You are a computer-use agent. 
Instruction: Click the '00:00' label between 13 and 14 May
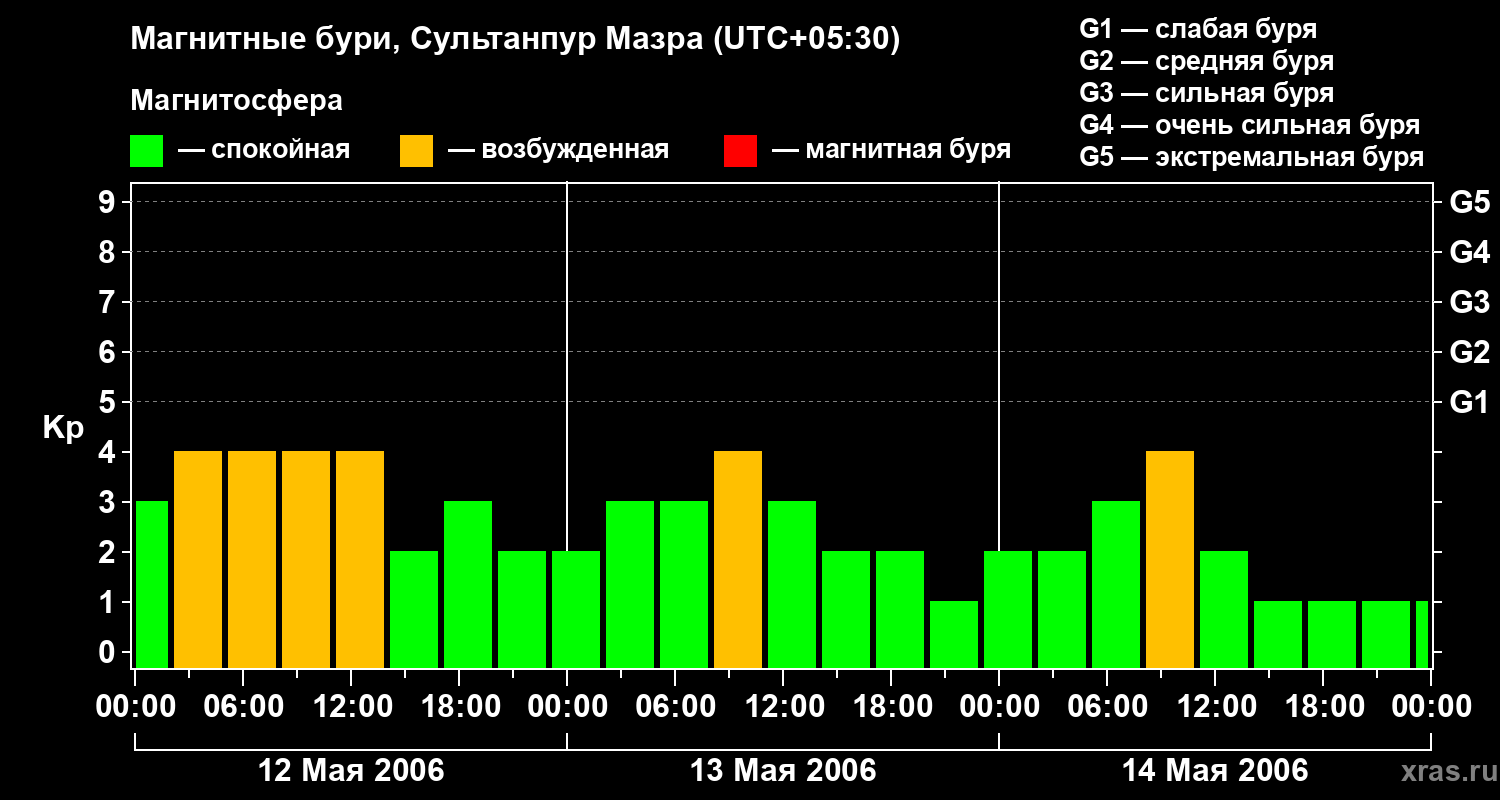[999, 707]
